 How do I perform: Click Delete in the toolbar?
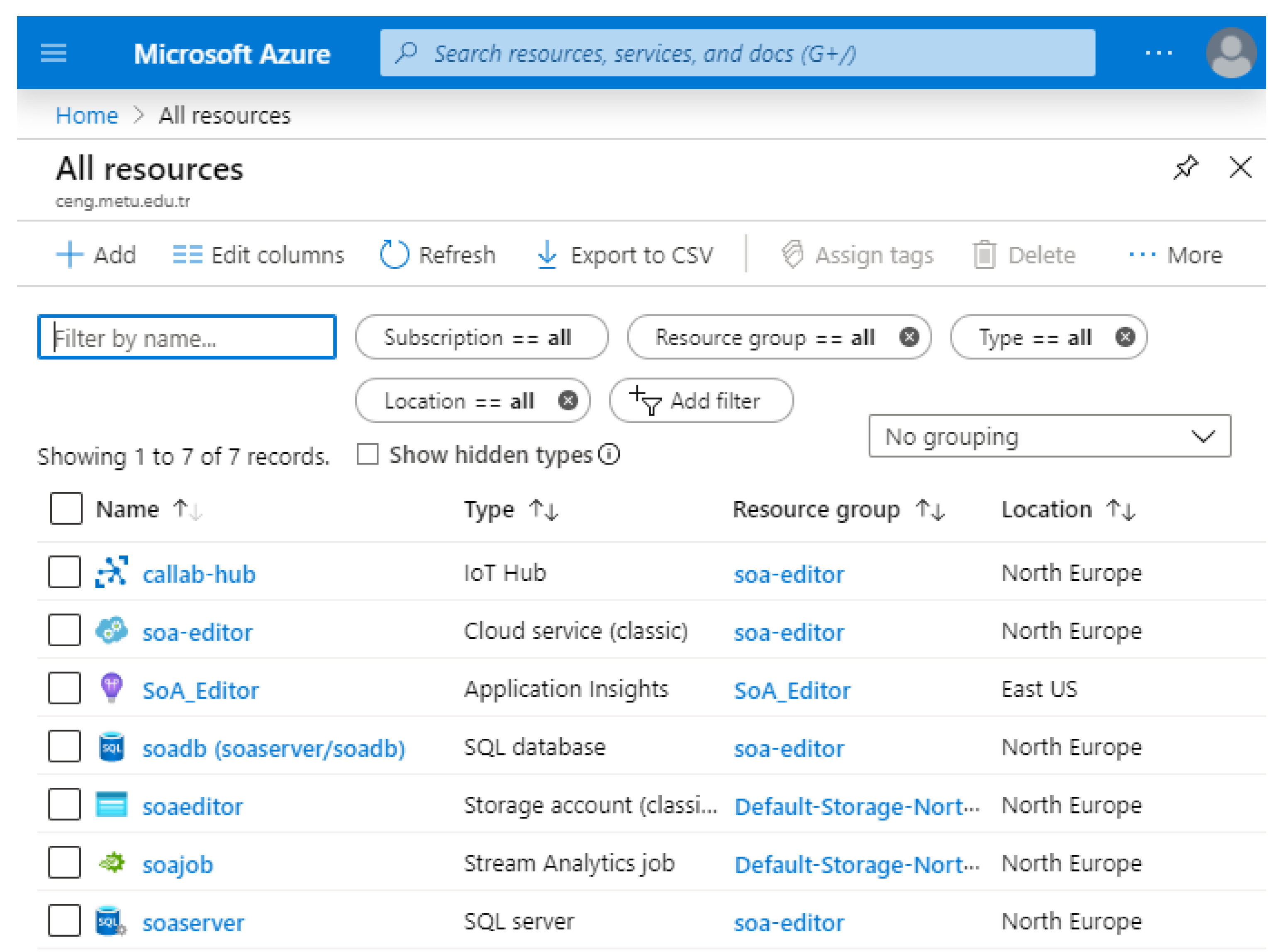pos(1023,255)
